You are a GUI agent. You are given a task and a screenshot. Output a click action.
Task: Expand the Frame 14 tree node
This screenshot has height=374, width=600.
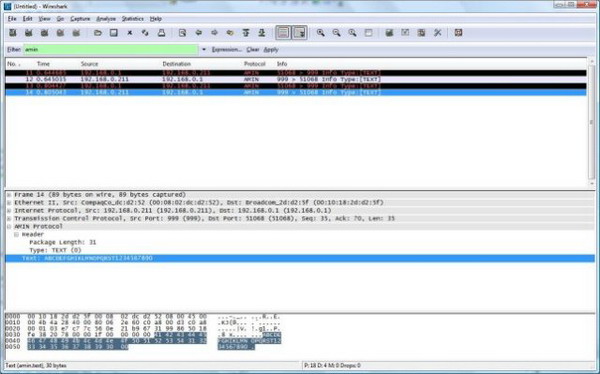[9, 195]
